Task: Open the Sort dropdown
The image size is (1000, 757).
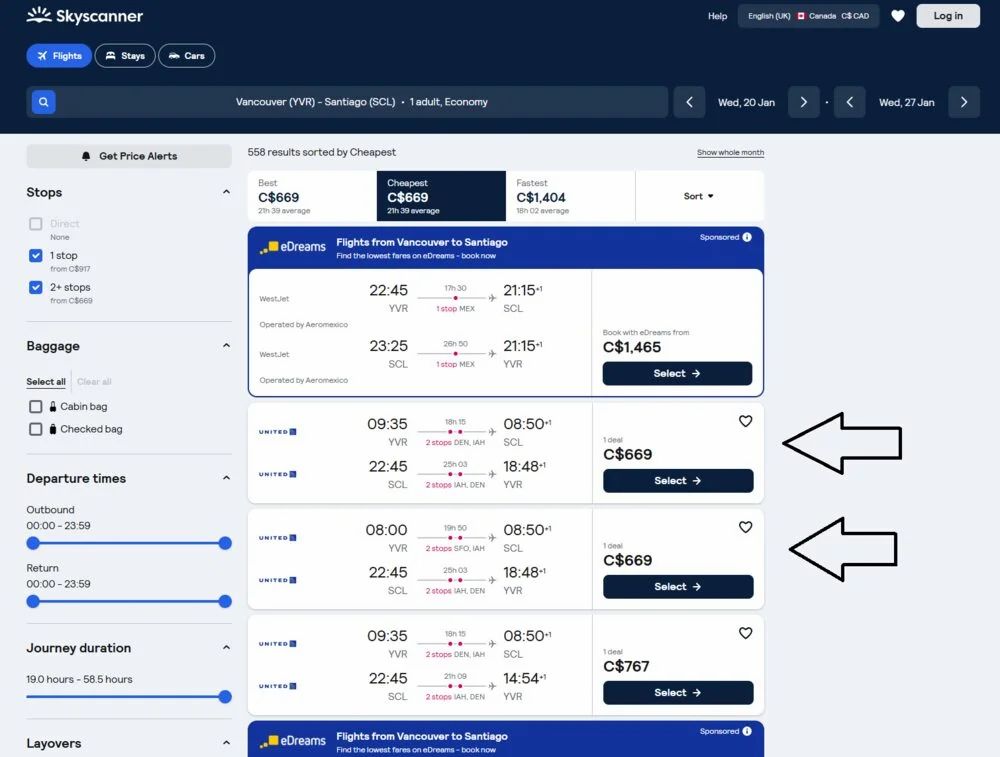Action: tap(699, 196)
